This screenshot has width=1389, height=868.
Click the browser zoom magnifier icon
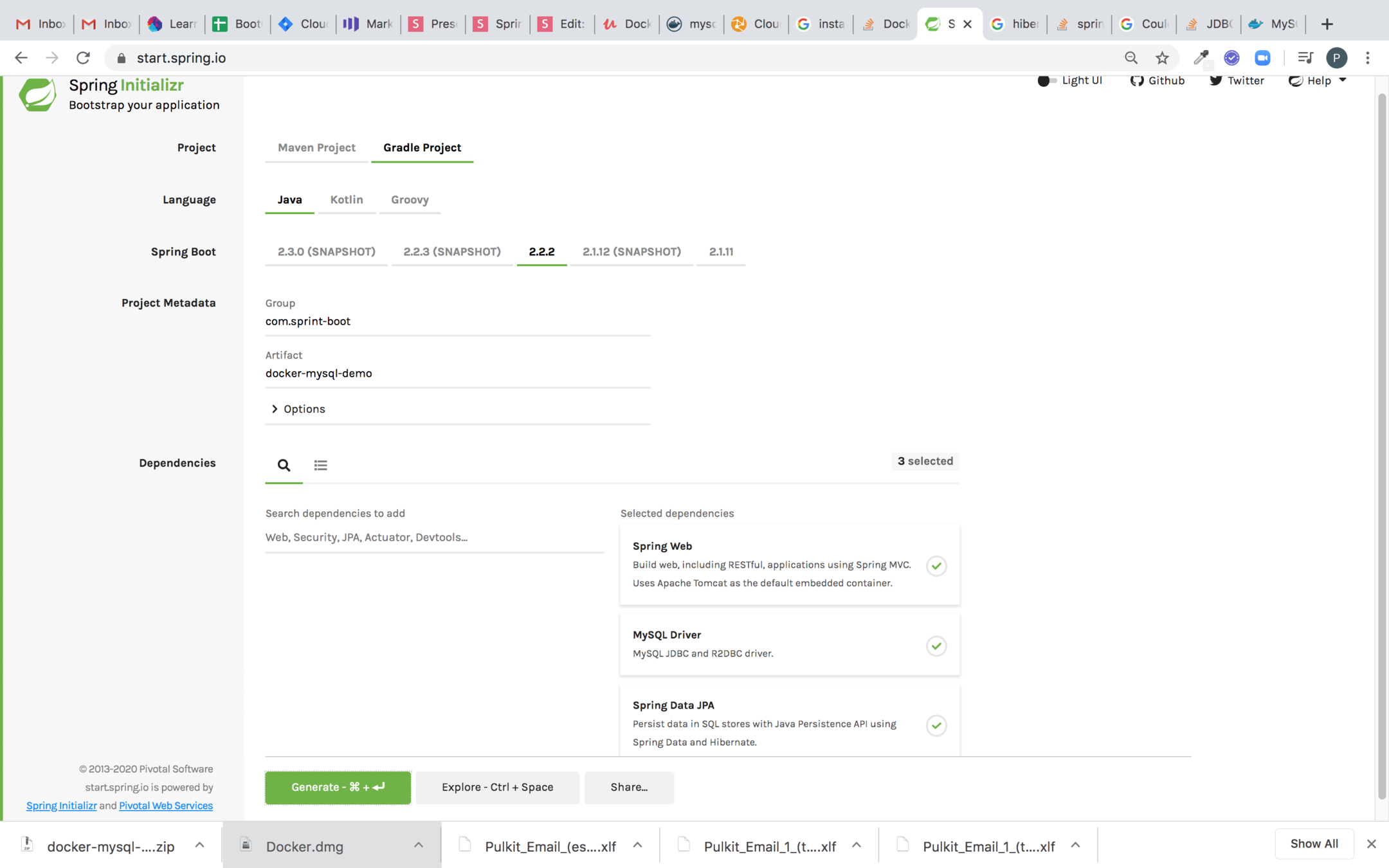pos(1130,58)
